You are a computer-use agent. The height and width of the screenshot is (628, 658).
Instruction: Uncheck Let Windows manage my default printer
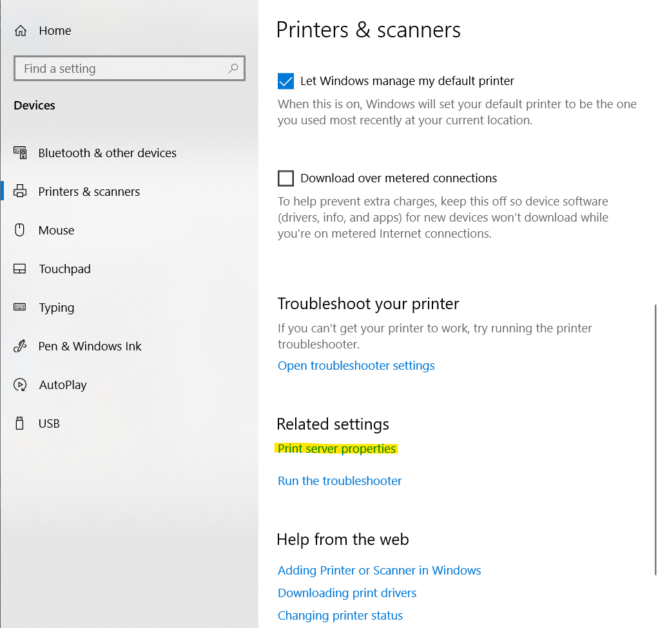click(286, 81)
